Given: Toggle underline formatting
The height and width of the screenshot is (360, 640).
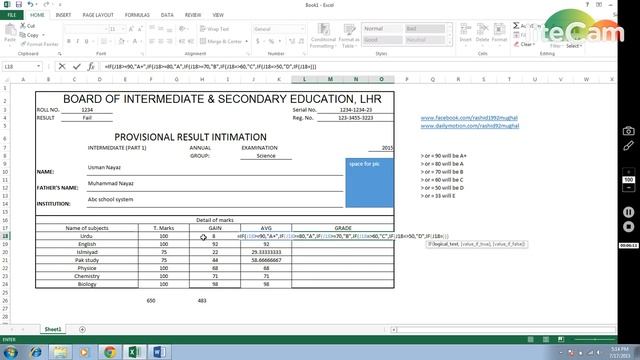Looking at the screenshot, I should pos(87,41).
